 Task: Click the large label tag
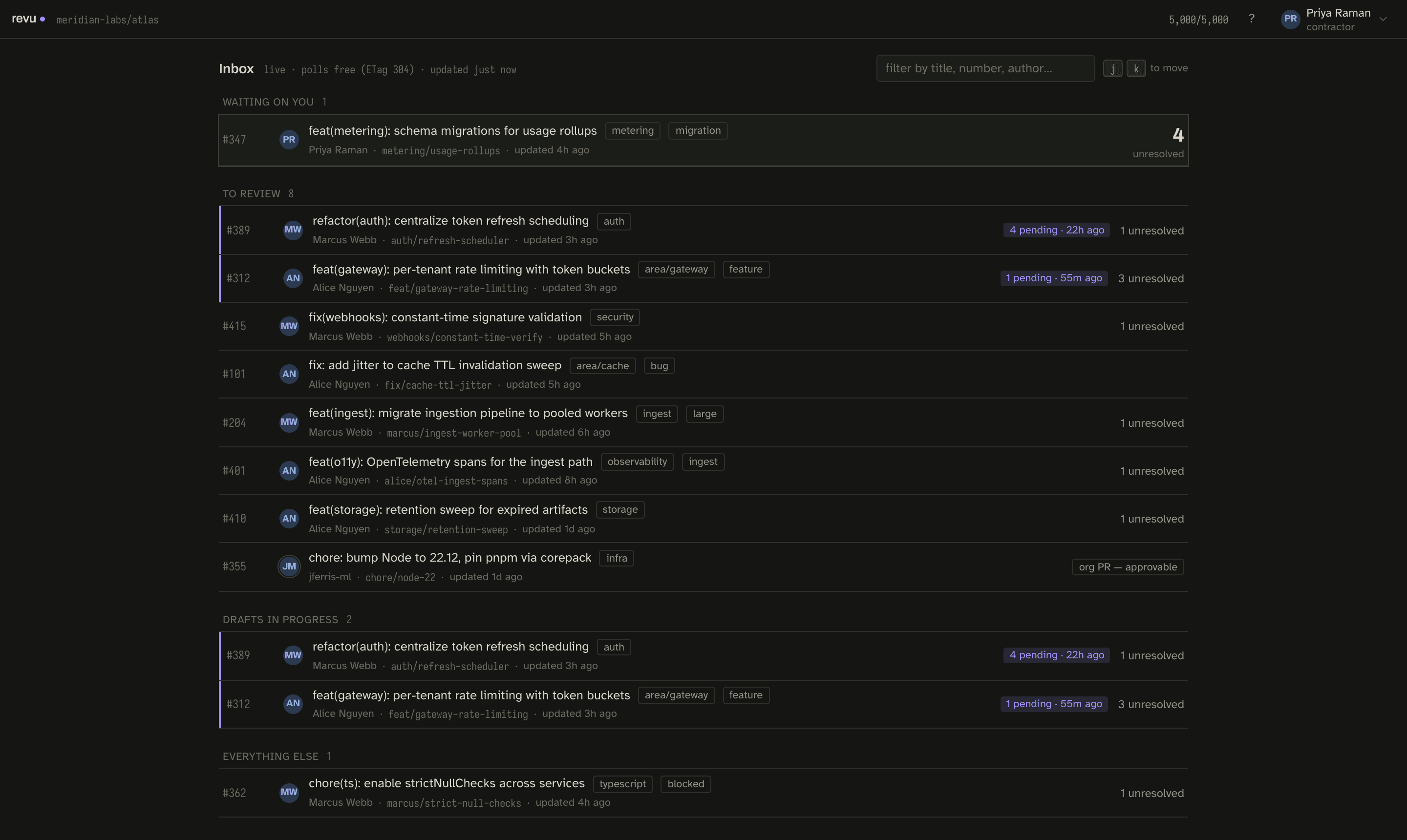[704, 414]
